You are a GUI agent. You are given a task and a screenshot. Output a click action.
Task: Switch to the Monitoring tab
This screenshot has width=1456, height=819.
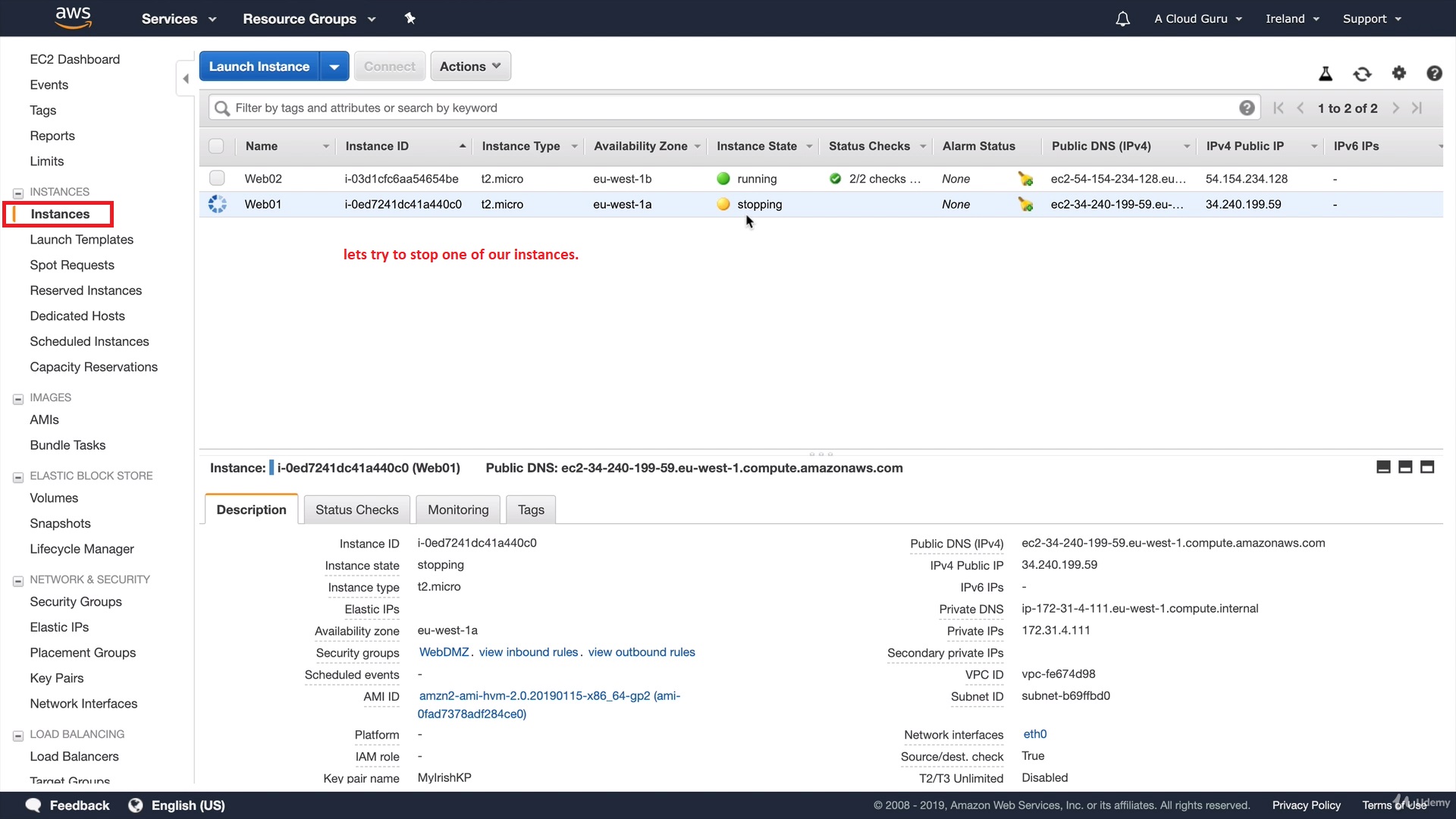tap(458, 510)
